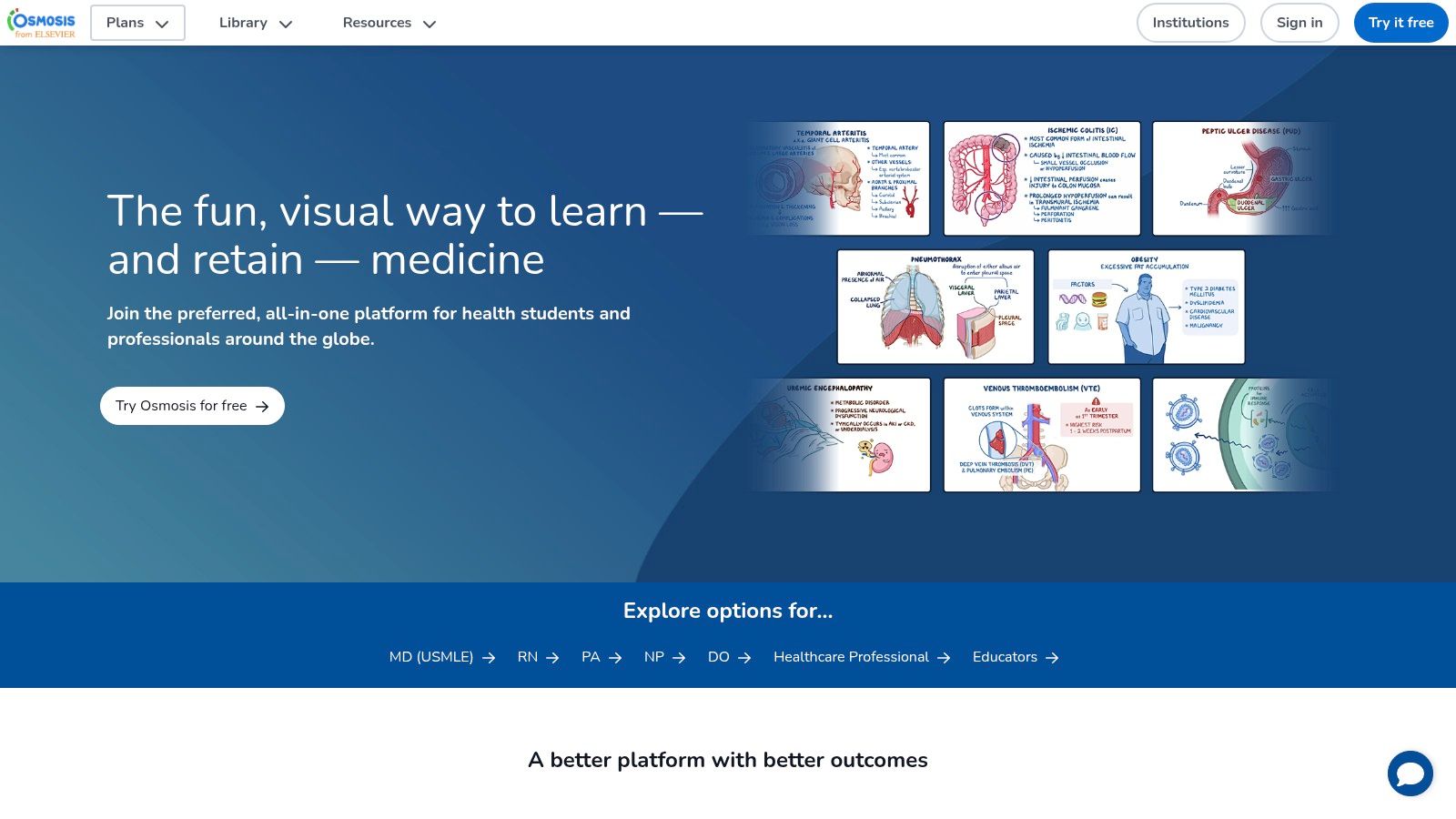The height and width of the screenshot is (819, 1456).
Task: Select the Obesity illustration card
Action: tap(1147, 307)
